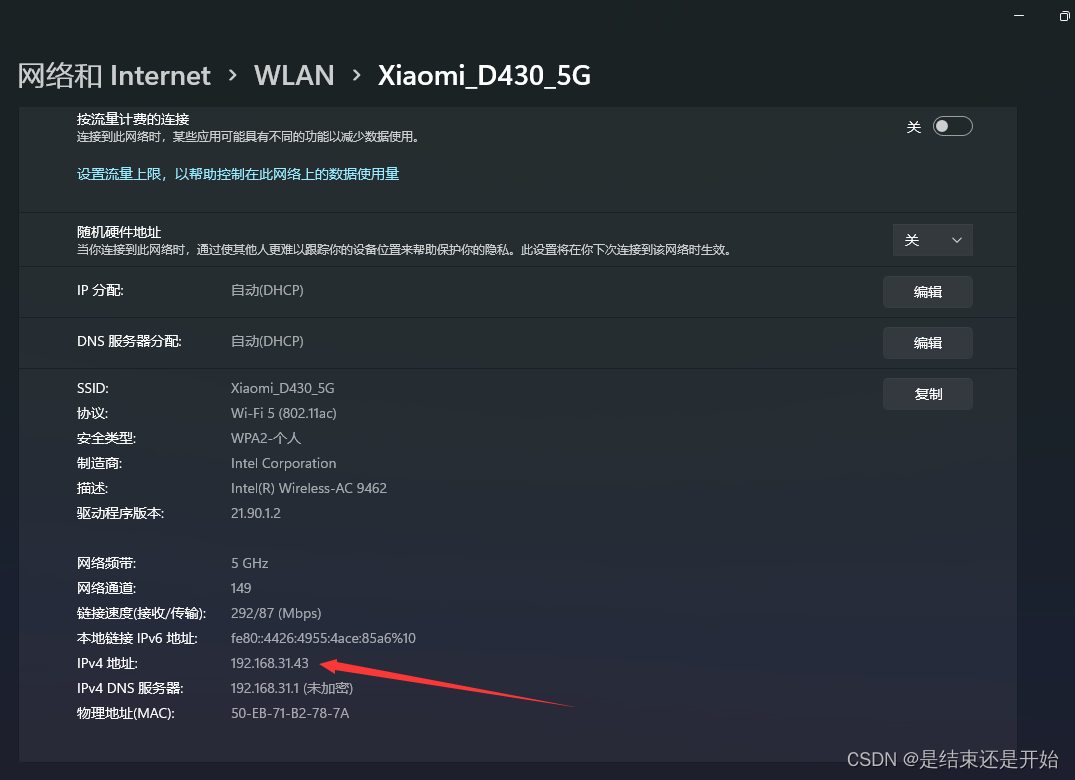Select the IPv4 address 192.168.31.43

point(269,663)
